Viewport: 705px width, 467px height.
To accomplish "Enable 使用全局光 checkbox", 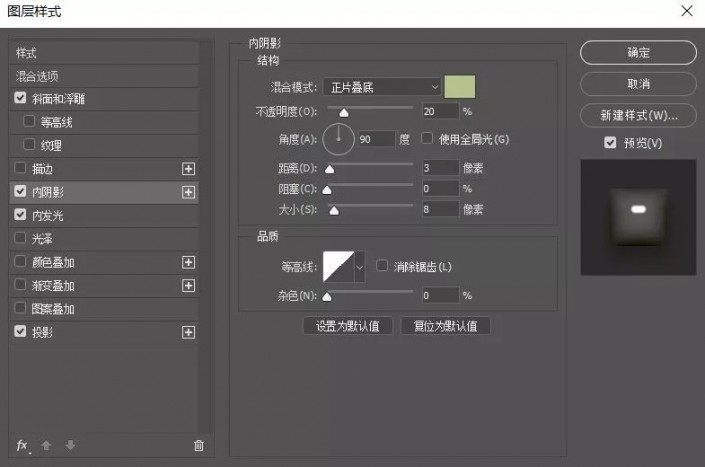I will click(427, 138).
